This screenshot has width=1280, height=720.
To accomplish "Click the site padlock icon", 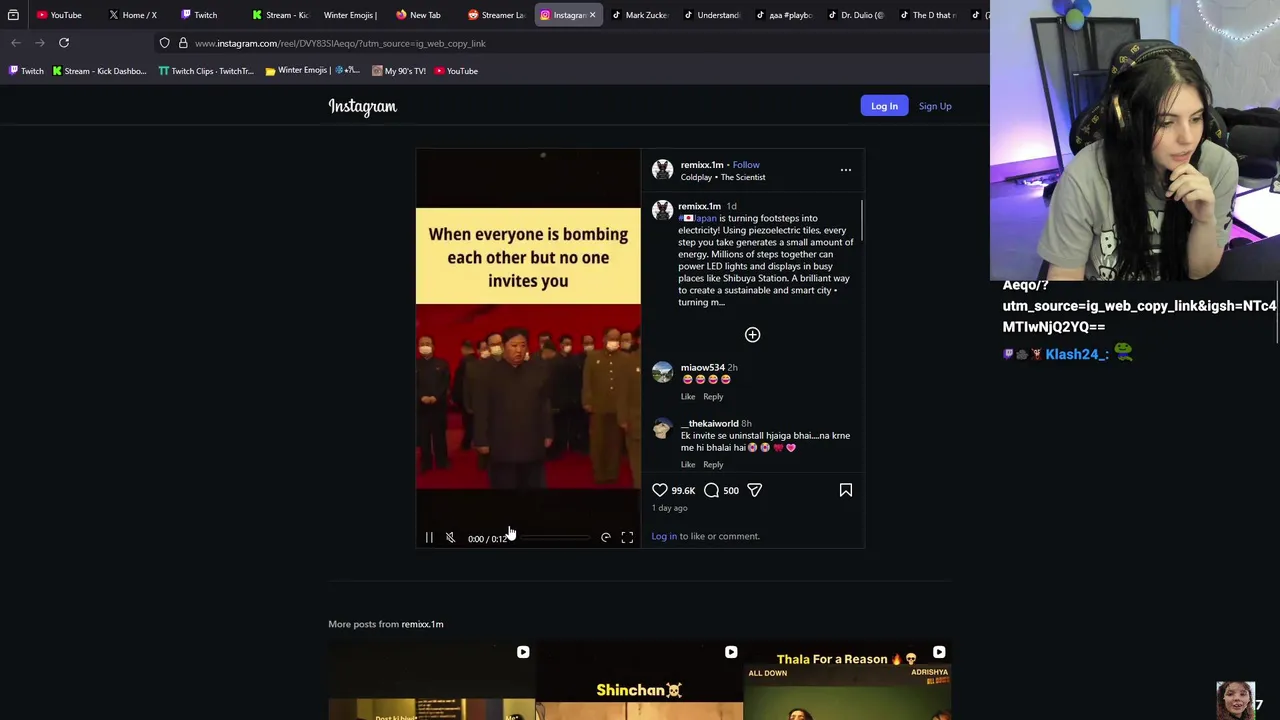I will coord(183,43).
